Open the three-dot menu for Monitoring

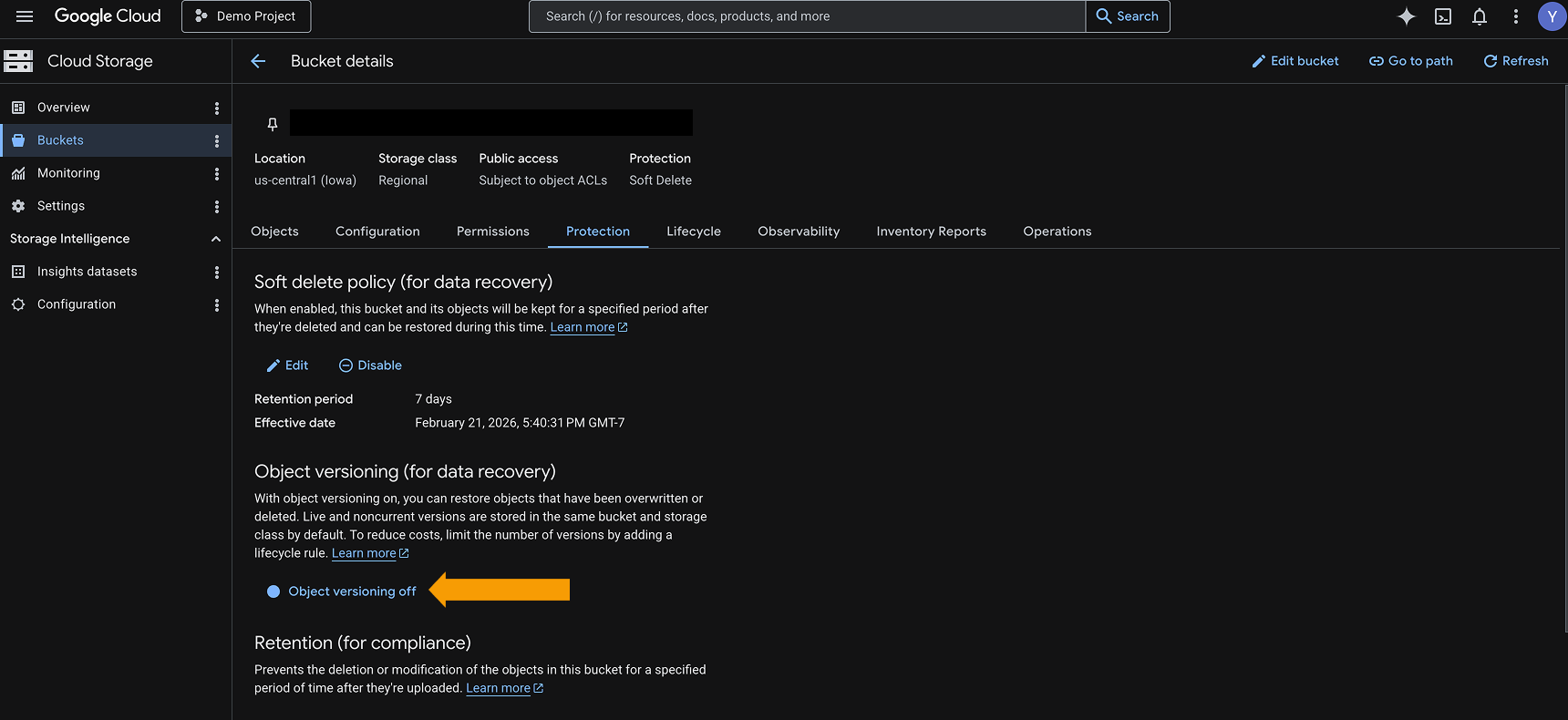[x=217, y=173]
